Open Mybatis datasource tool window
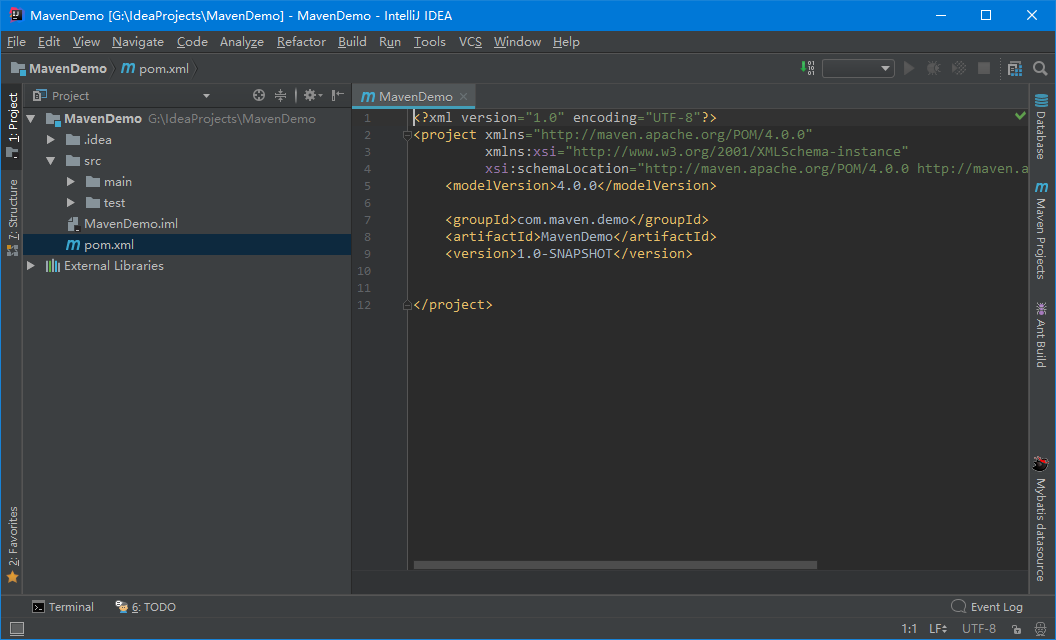 (1041, 519)
